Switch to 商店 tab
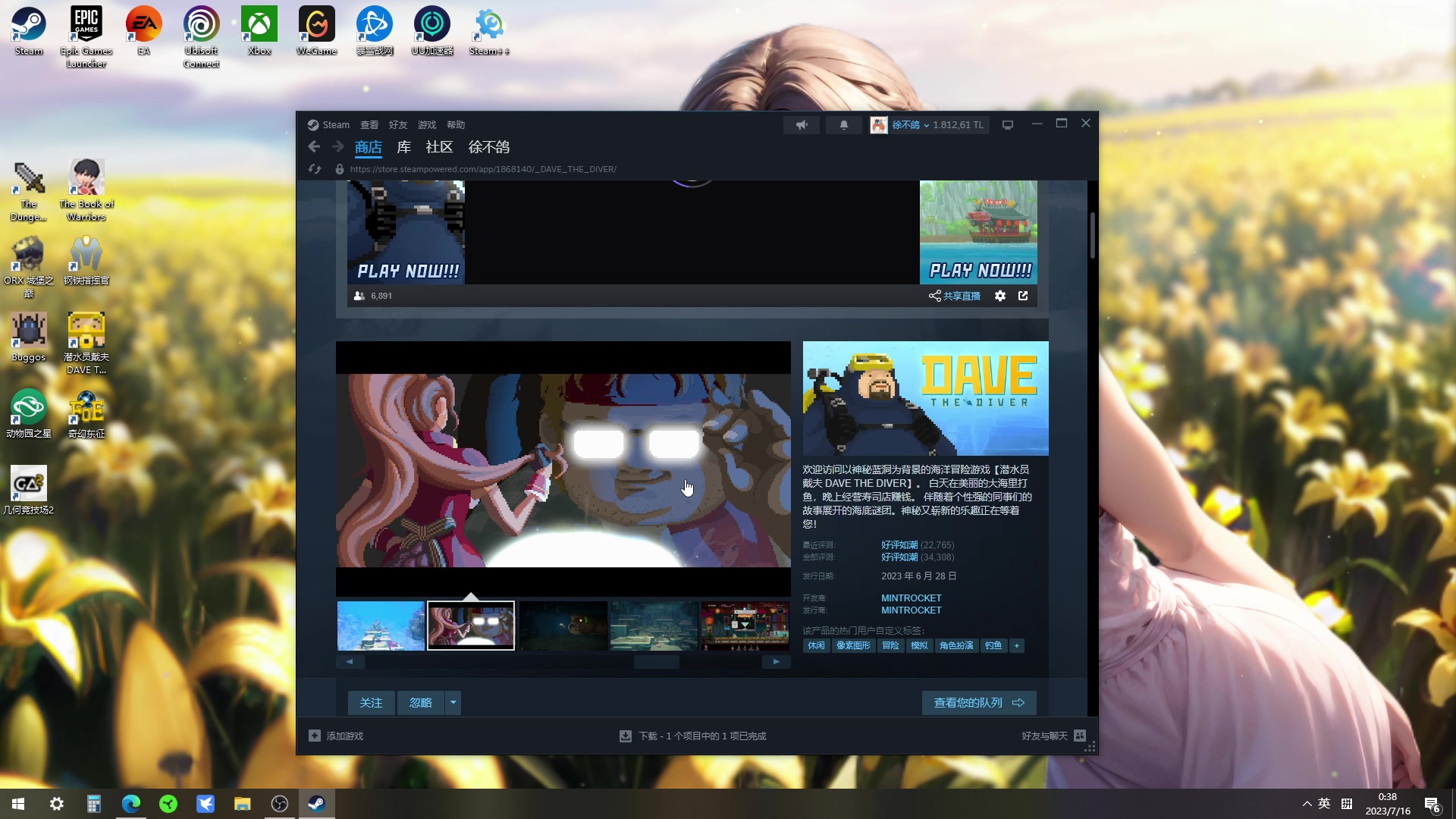 tap(368, 147)
